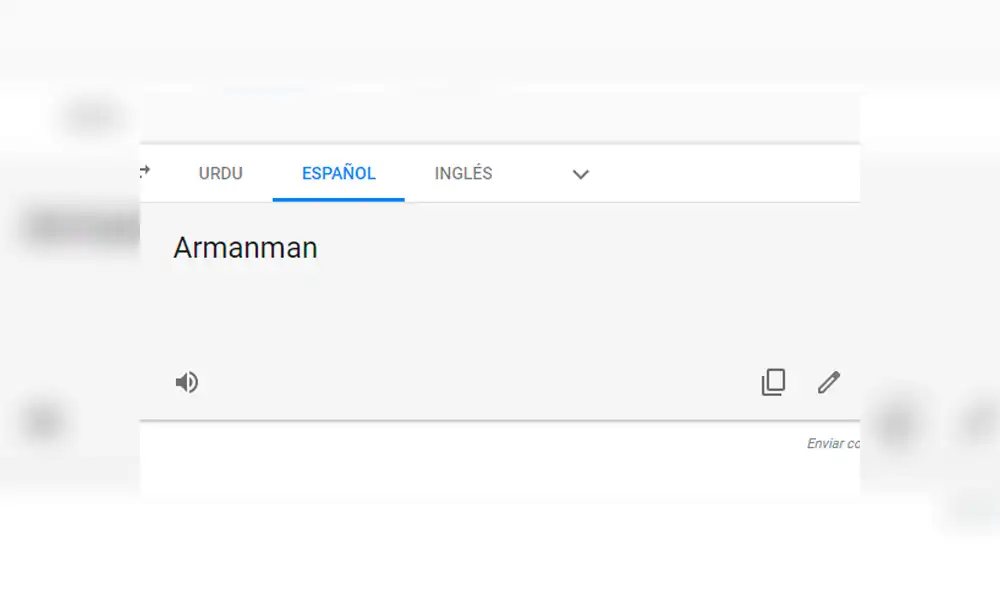
Task: Select the translated word Armanman
Action: [245, 247]
